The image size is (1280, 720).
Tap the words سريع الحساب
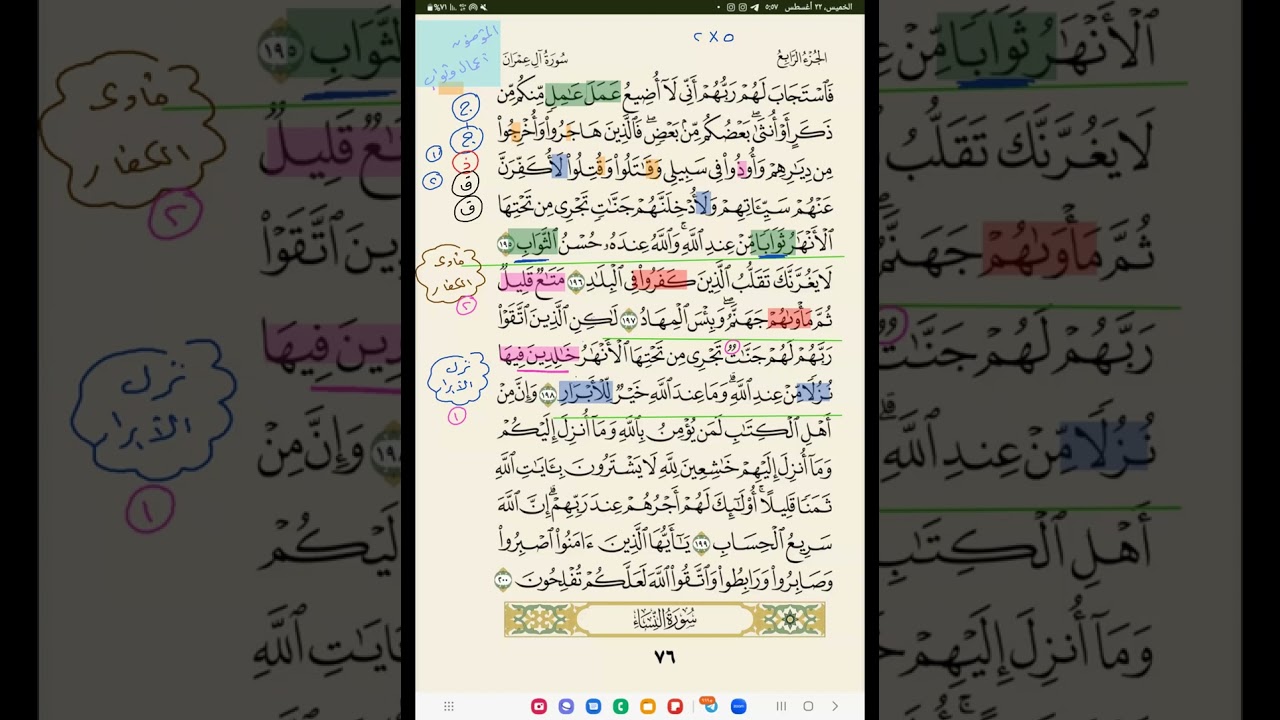[x=772, y=543]
